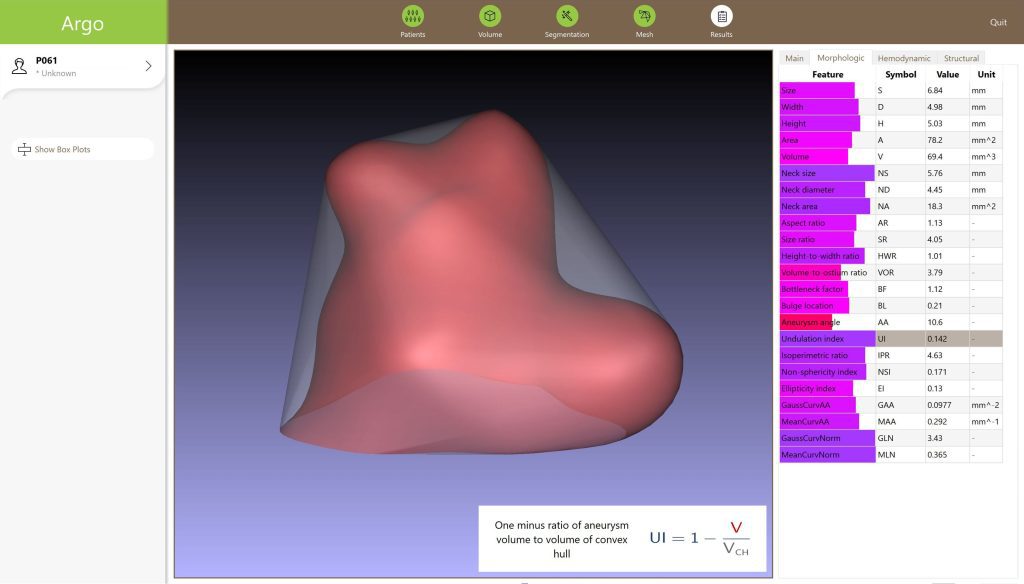Switch to the Main tab
The image size is (1024, 584).
click(794, 58)
